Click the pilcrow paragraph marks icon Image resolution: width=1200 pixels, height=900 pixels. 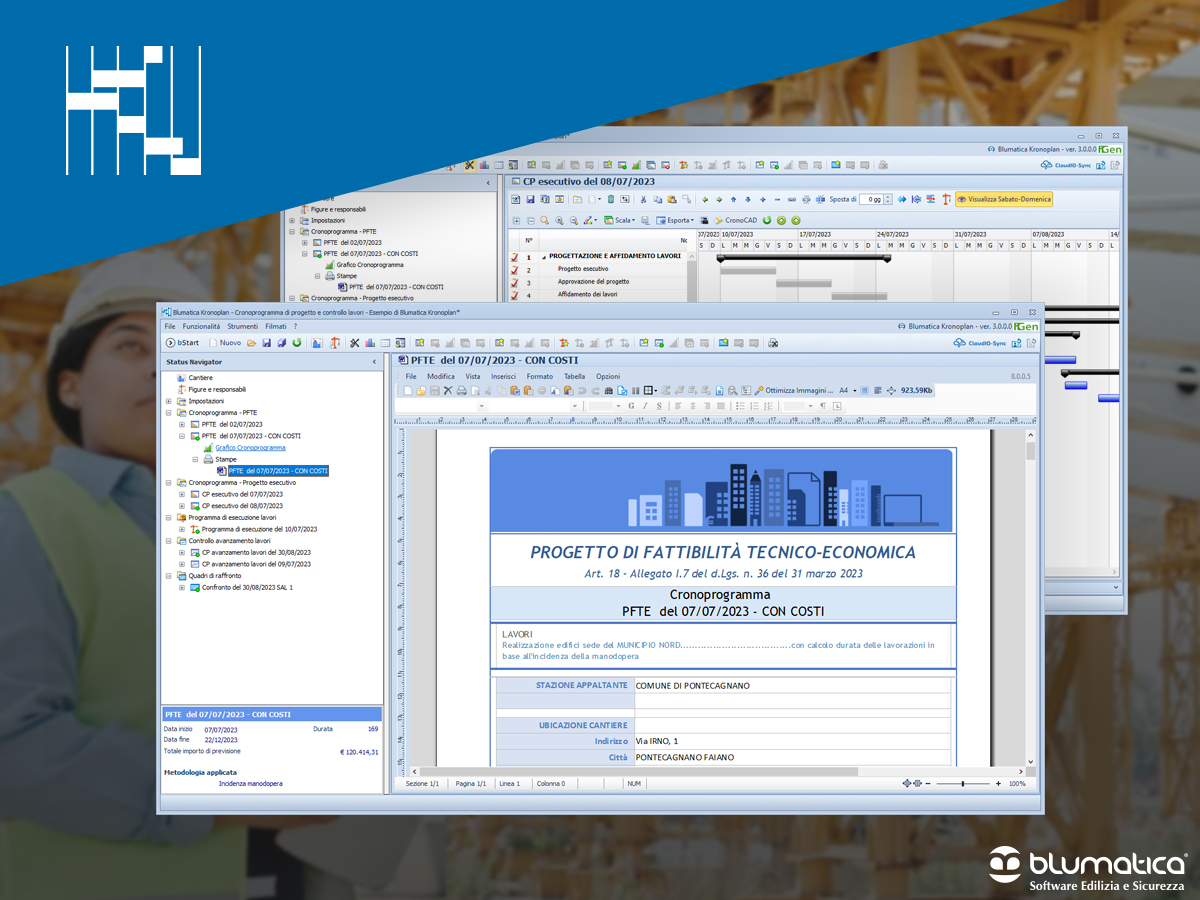coord(823,406)
